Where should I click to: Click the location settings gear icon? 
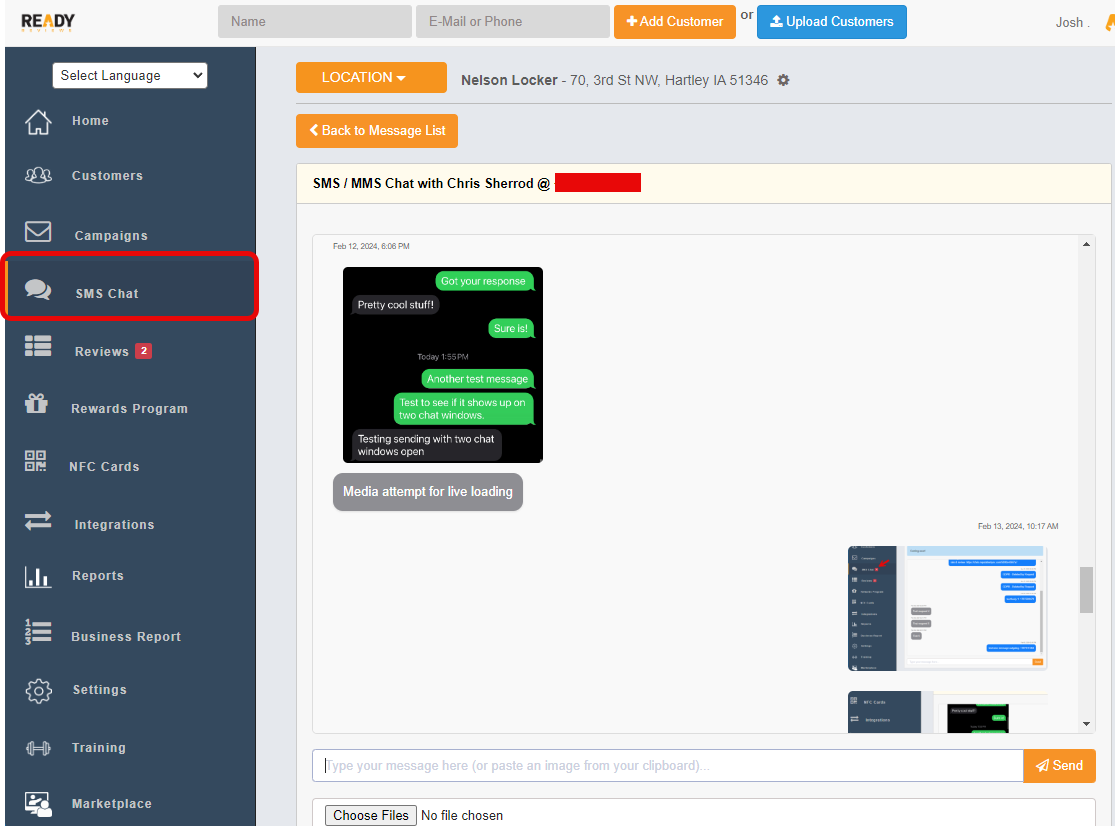click(784, 80)
